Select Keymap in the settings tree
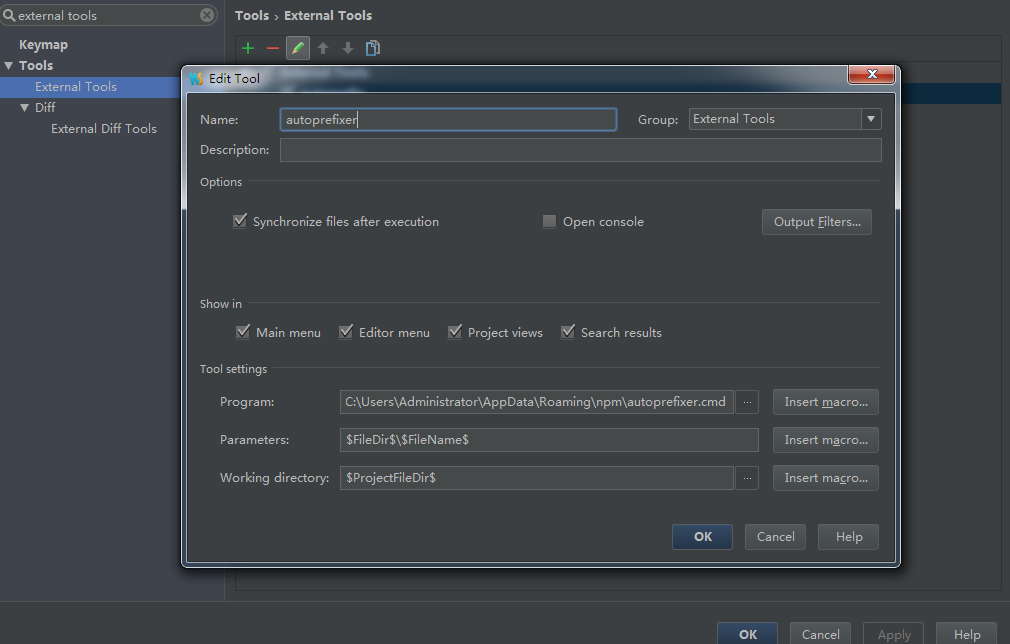1010x644 pixels. pos(43,45)
